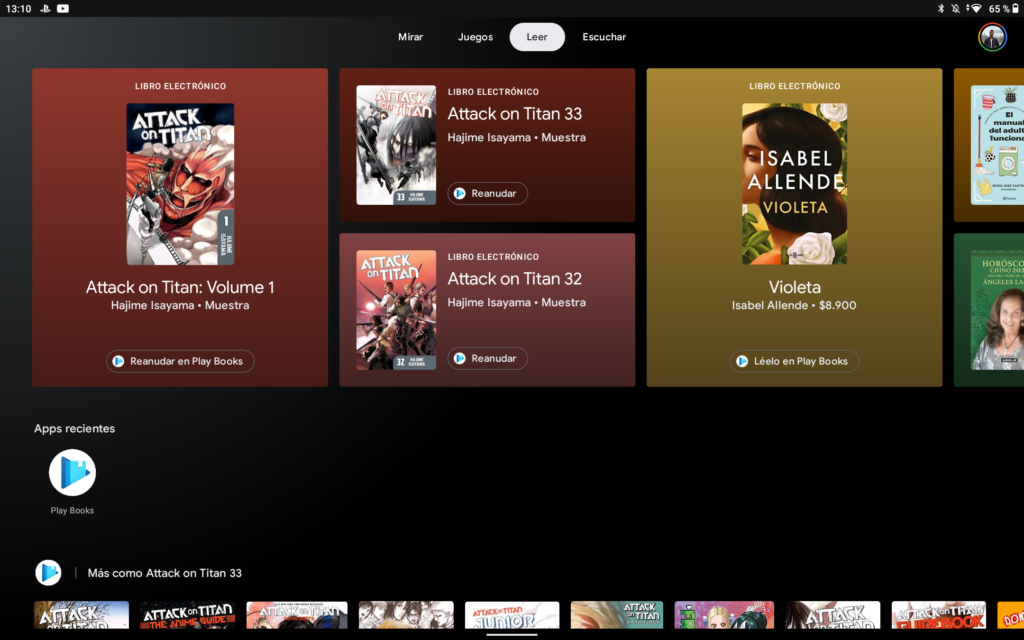Resume reading Attack on Titan 33
Viewport: 1024px width, 640px height.
(x=487, y=193)
